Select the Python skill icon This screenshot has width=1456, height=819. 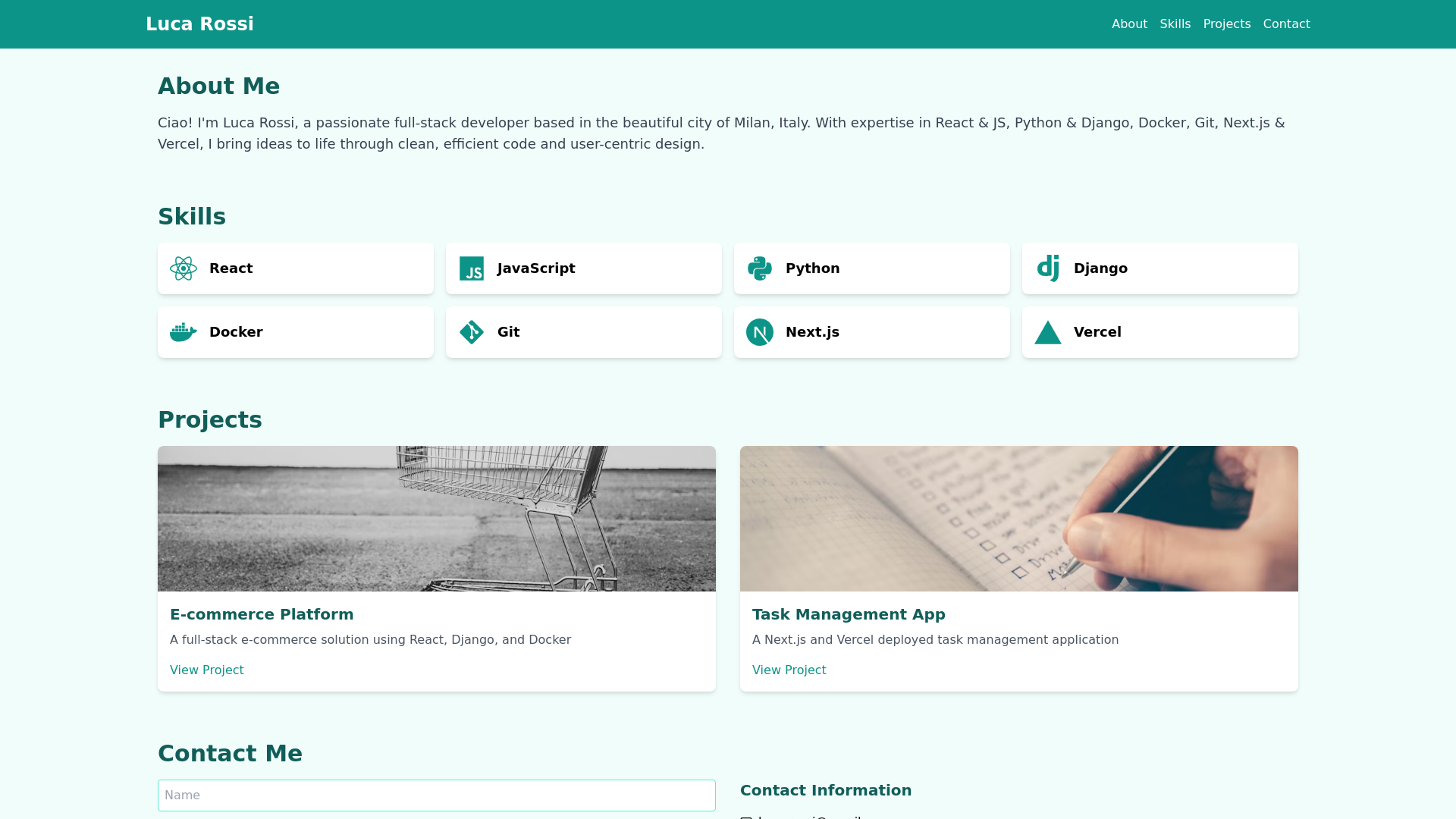[760, 268]
